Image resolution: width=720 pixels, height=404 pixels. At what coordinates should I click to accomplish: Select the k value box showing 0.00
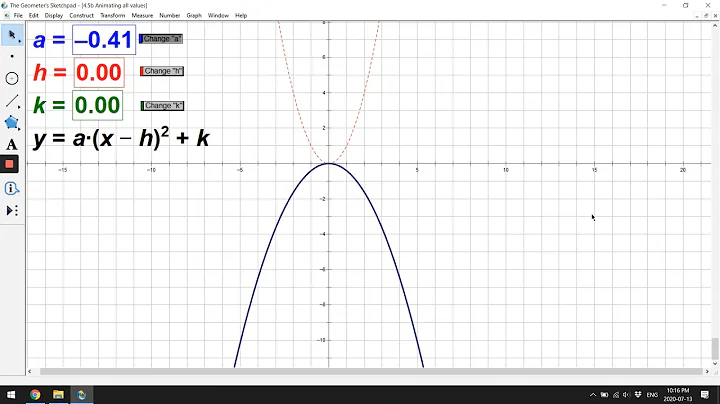[x=97, y=105]
